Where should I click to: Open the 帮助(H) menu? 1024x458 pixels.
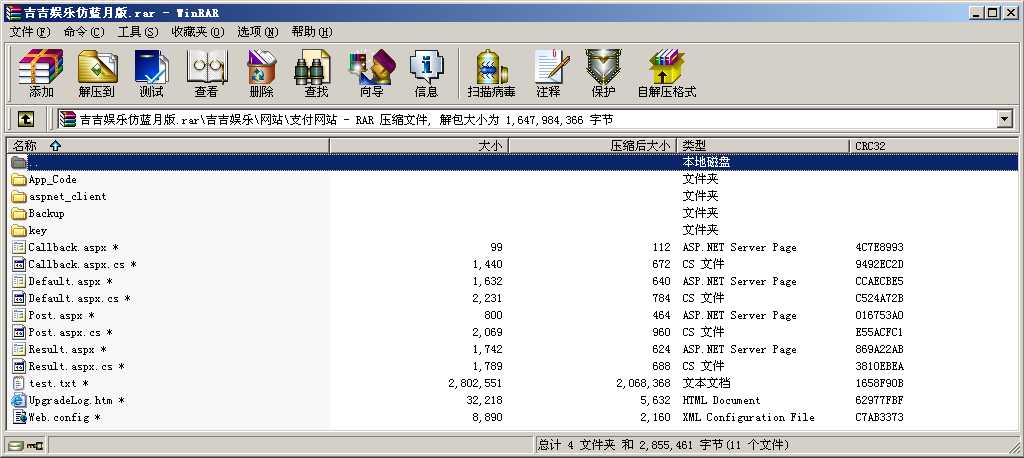312,32
